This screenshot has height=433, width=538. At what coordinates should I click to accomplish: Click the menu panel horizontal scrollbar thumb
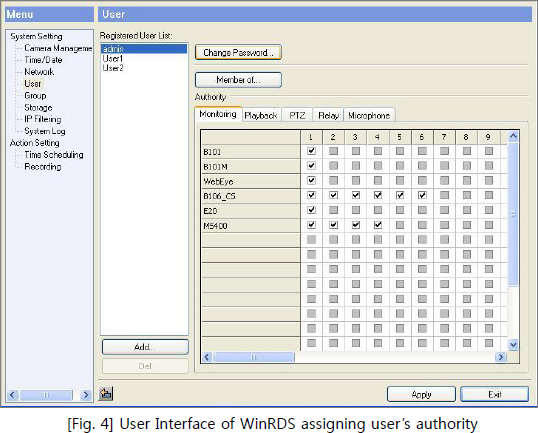coord(46,395)
